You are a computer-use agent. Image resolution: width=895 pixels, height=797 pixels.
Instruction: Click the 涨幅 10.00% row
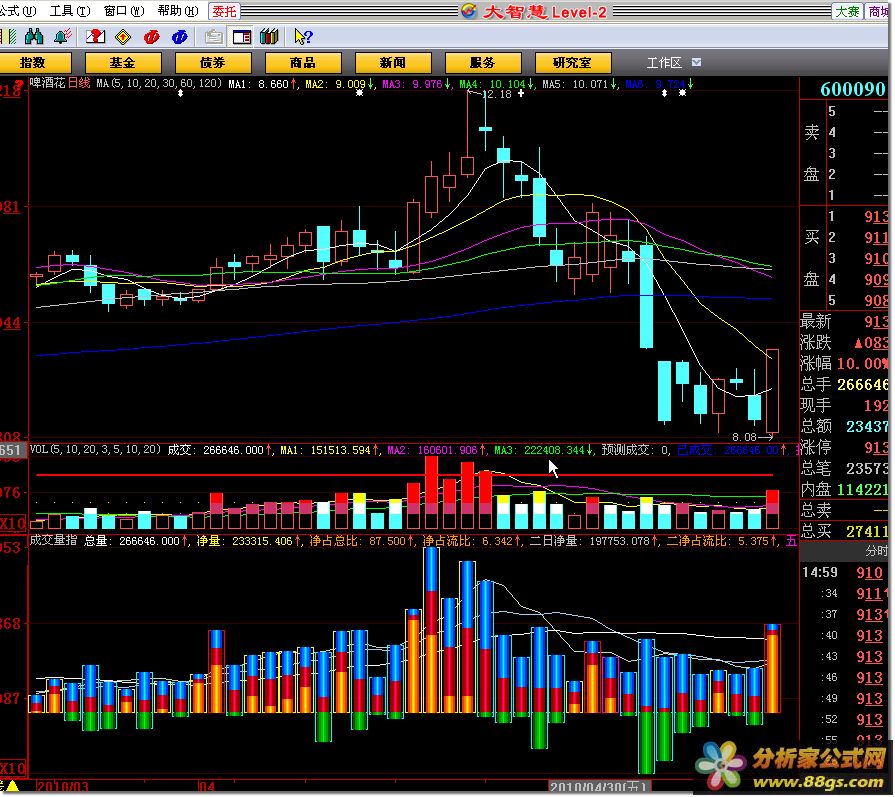point(845,364)
